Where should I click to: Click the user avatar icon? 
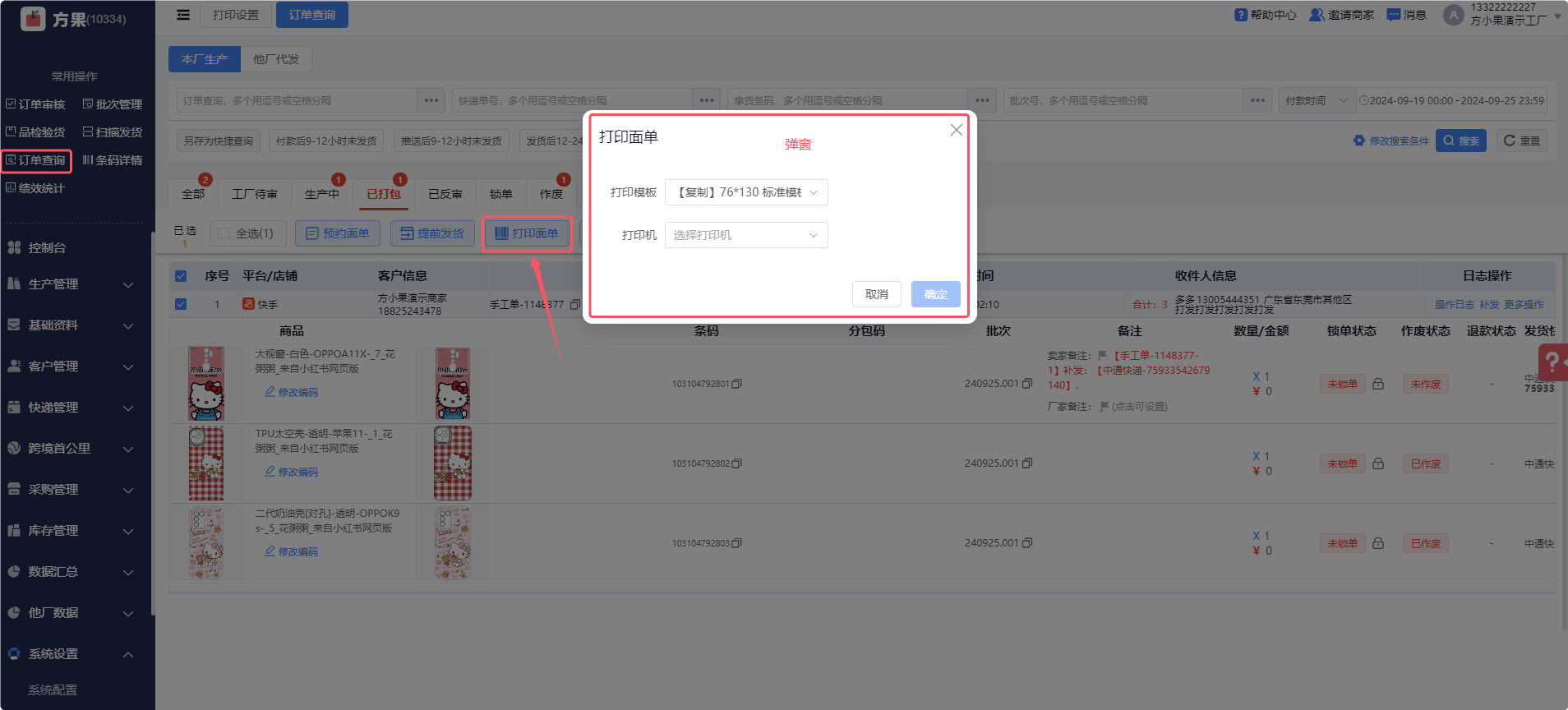(x=1454, y=15)
